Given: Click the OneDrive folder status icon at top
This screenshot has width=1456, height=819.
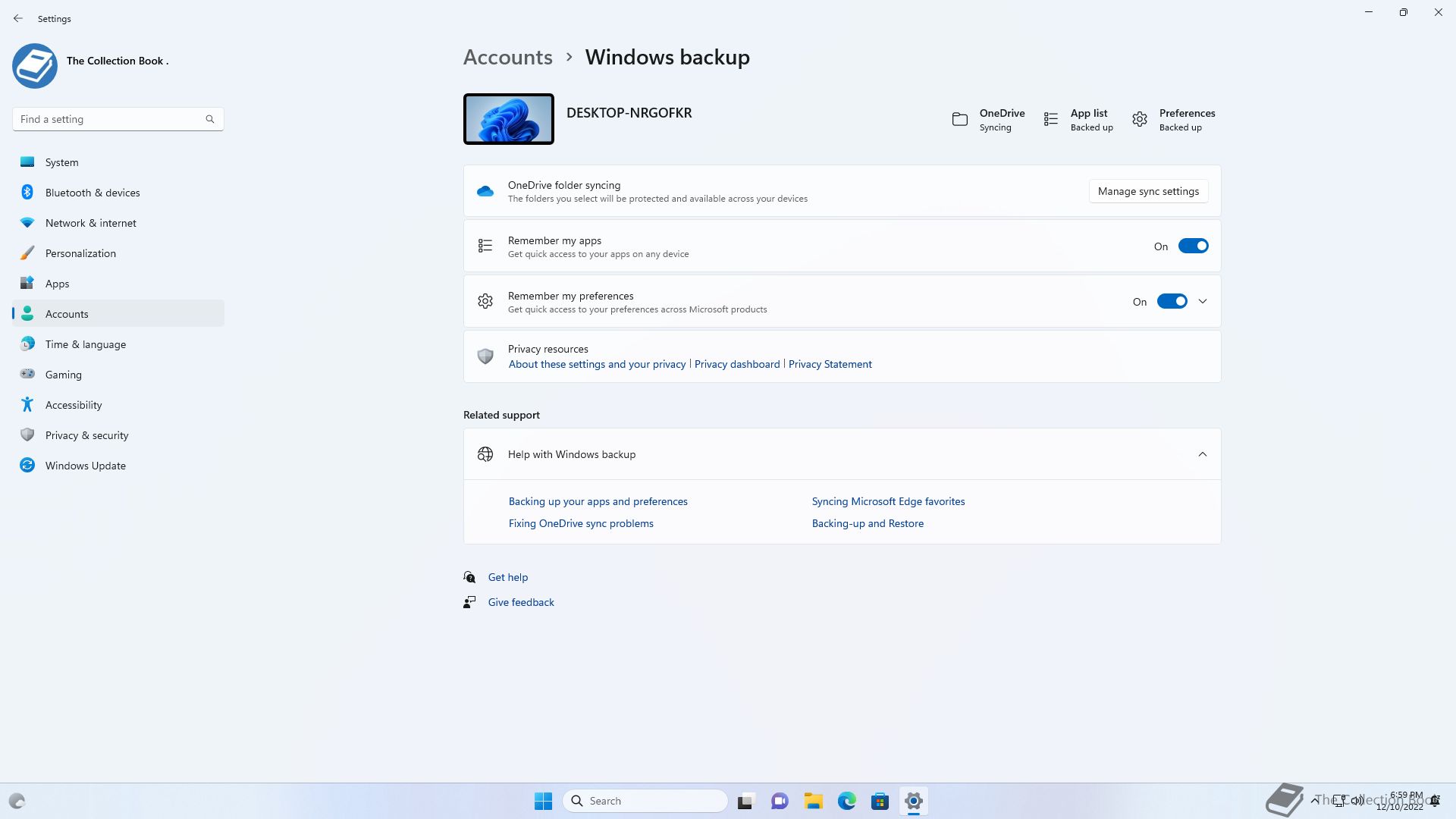Looking at the screenshot, I should click(960, 119).
